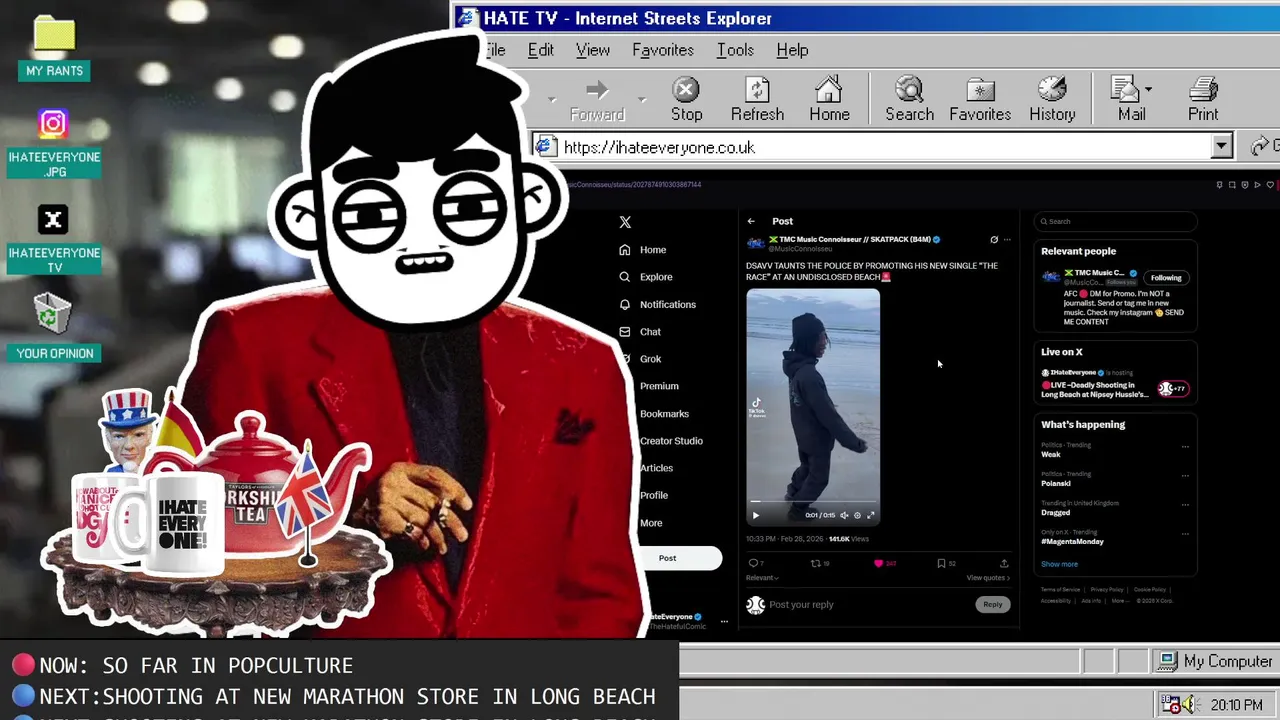Open the Forward button history dropdown arrow
The width and height of the screenshot is (1280, 720).
[x=642, y=100]
